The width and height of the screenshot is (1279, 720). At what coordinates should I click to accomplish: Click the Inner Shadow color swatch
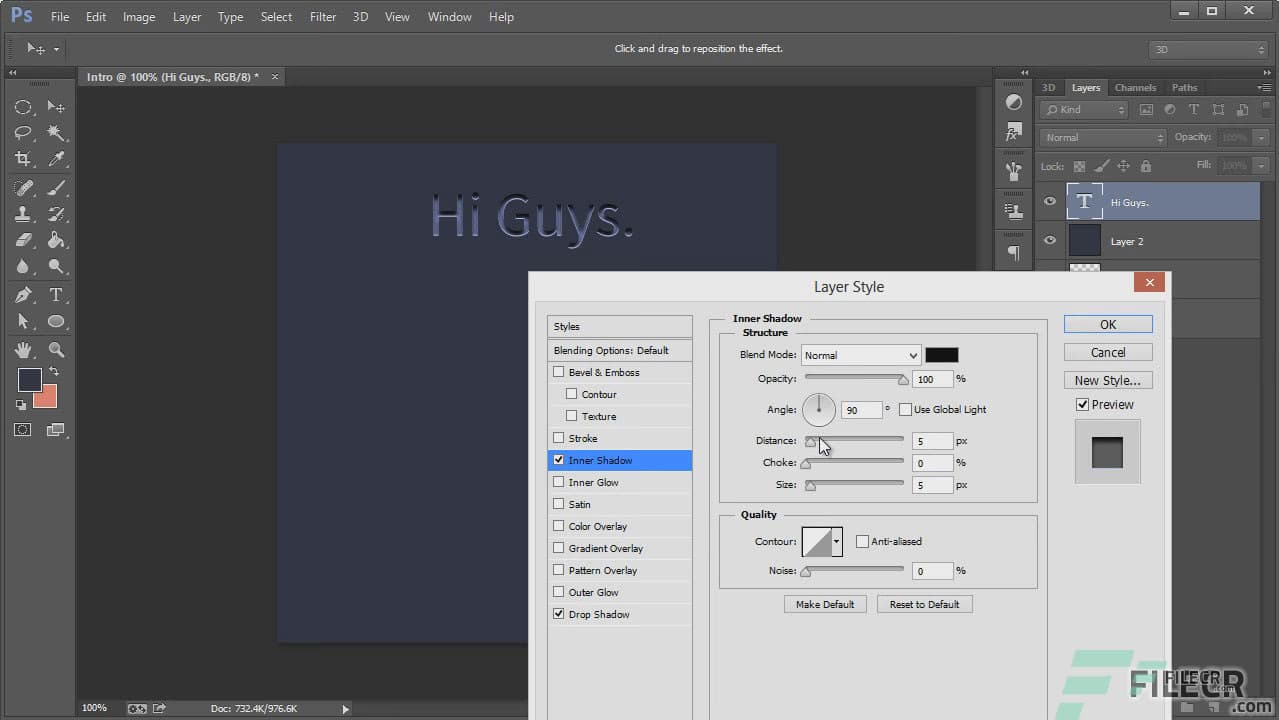pyautogui.click(x=941, y=355)
